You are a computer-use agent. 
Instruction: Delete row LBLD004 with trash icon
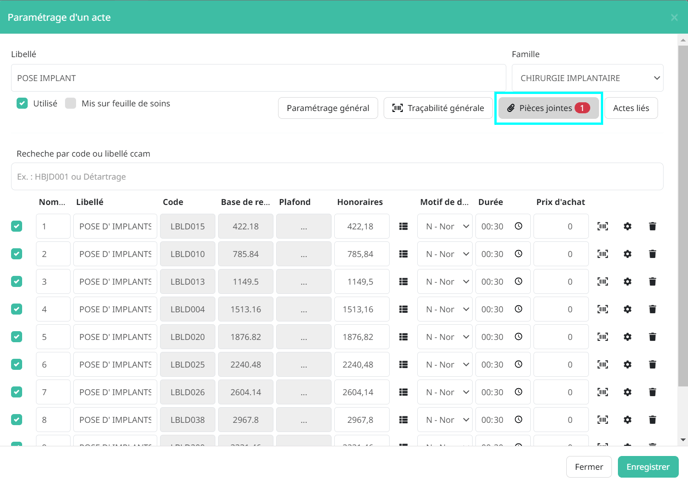tap(652, 309)
